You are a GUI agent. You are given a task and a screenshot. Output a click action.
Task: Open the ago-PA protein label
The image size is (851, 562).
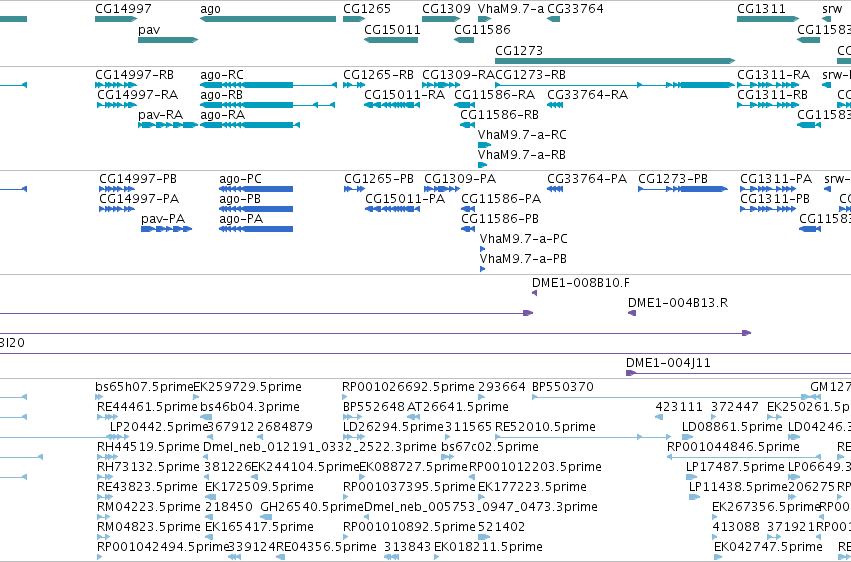241,219
